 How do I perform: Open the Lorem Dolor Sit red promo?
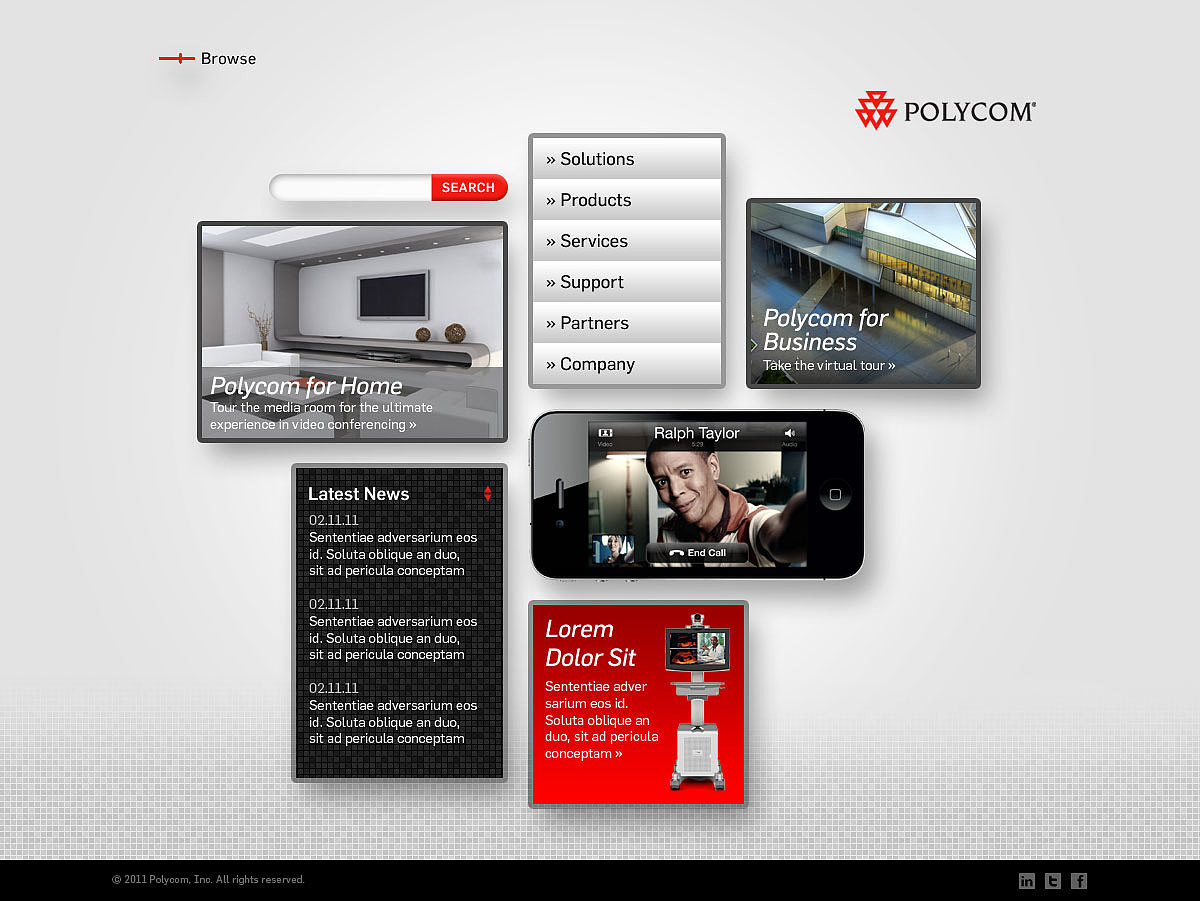[x=638, y=704]
